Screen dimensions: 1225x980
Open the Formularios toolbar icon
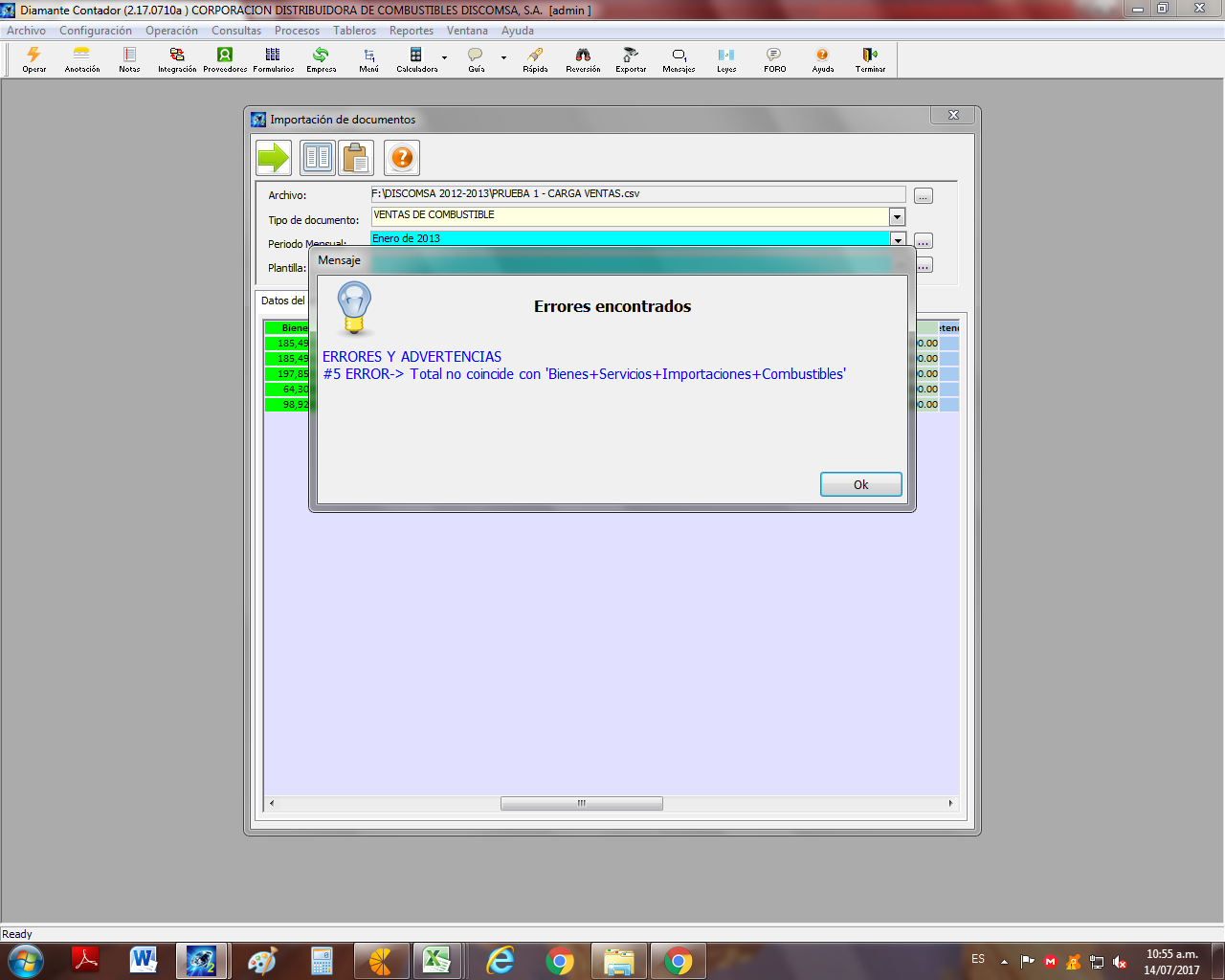click(273, 59)
